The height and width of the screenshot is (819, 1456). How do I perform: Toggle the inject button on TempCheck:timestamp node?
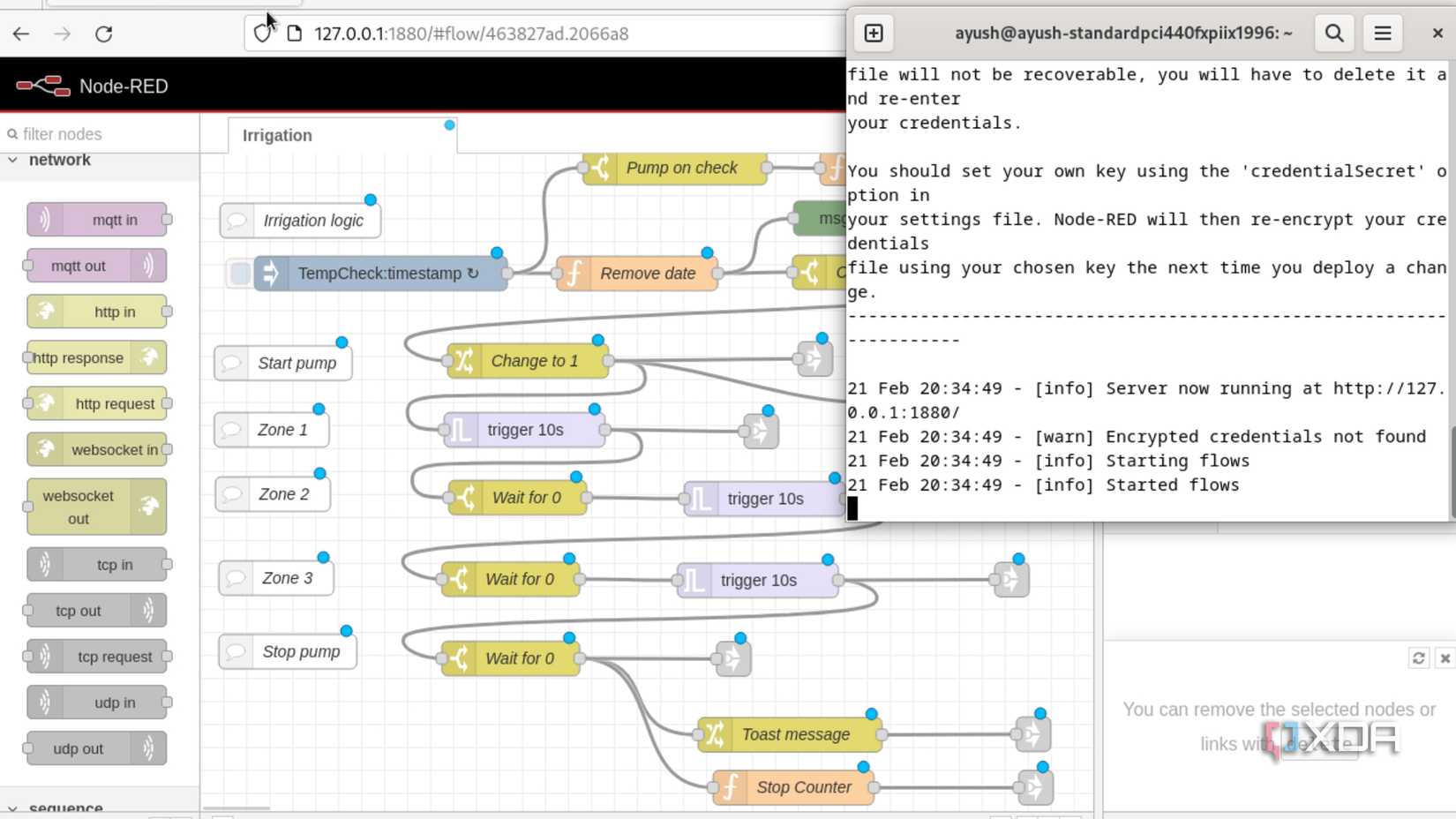point(236,274)
